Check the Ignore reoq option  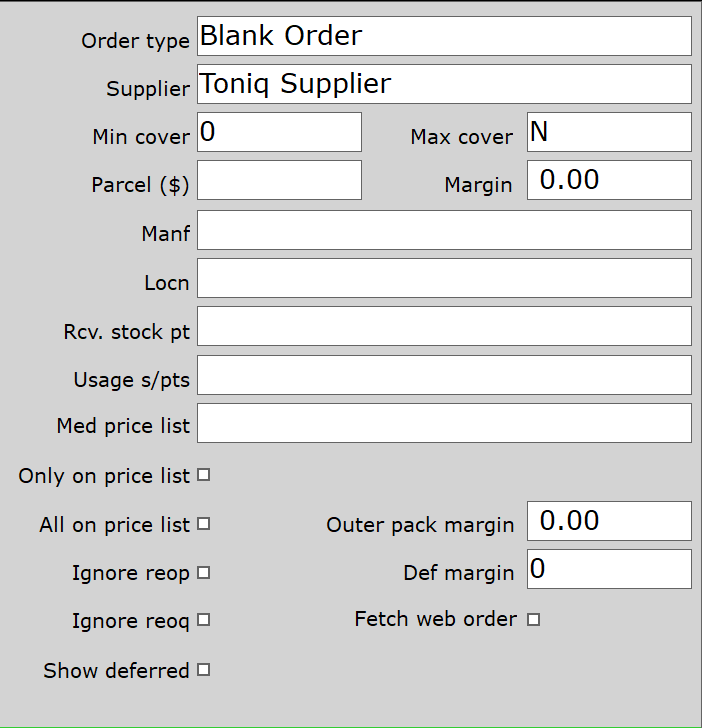pyautogui.click(x=204, y=620)
